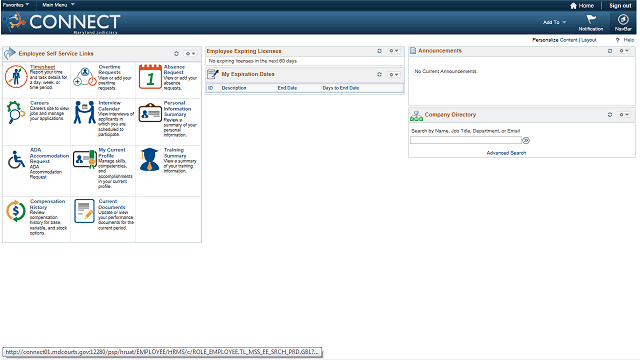The image size is (640, 360).
Task: Expand the Add To dropdown
Action: coord(554,22)
